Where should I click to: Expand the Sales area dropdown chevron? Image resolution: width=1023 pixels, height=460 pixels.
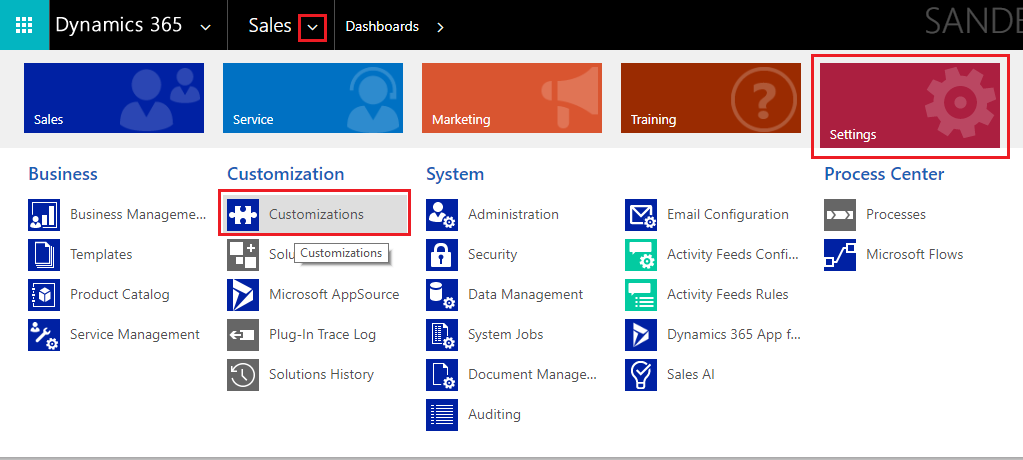pyautogui.click(x=313, y=27)
